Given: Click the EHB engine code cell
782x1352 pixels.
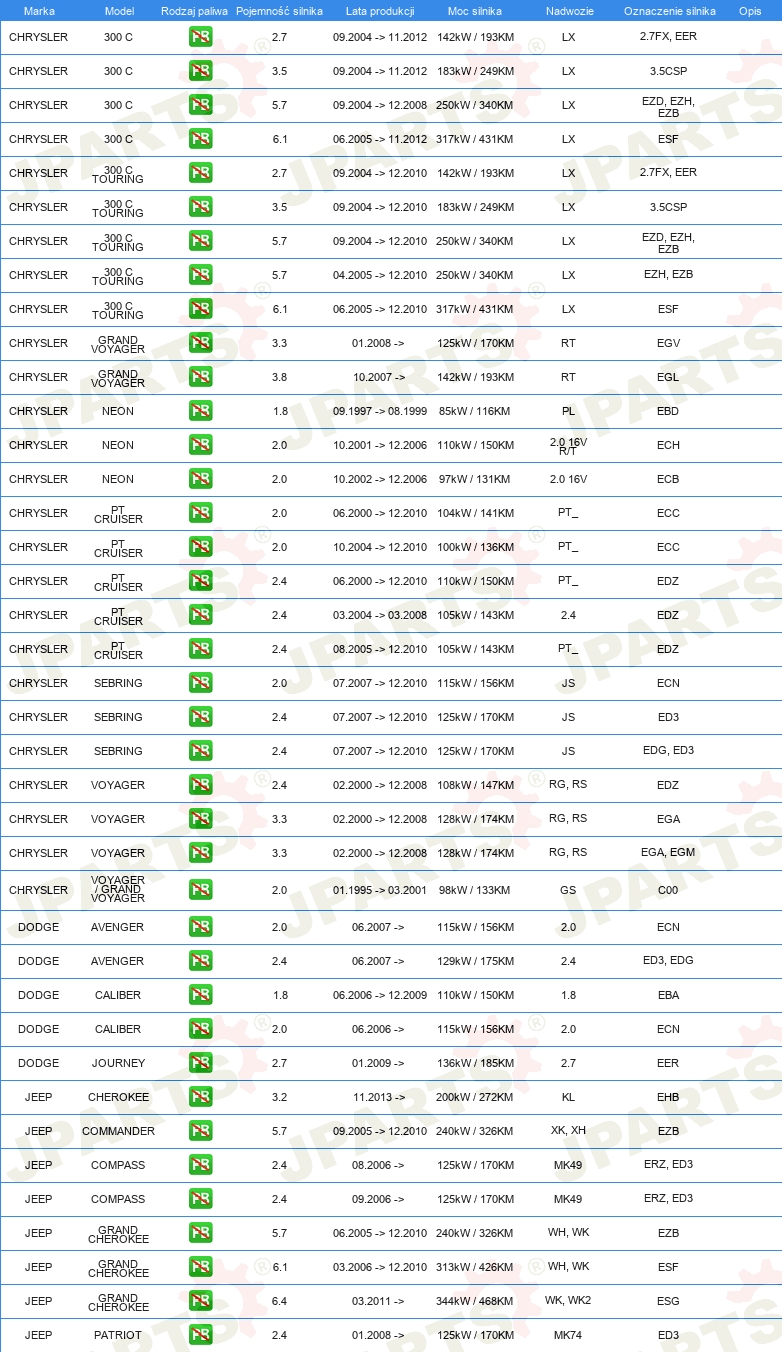Looking at the screenshot, I should click(669, 1097).
